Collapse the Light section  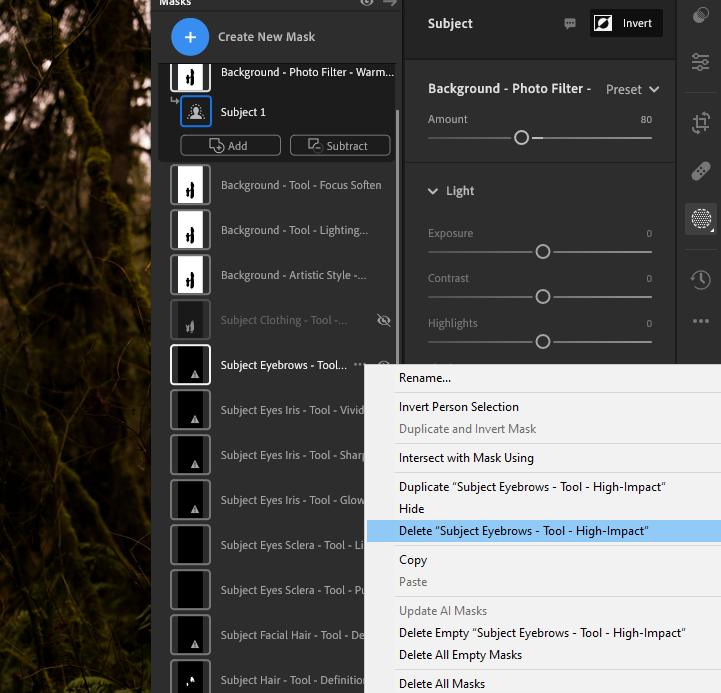coord(434,191)
